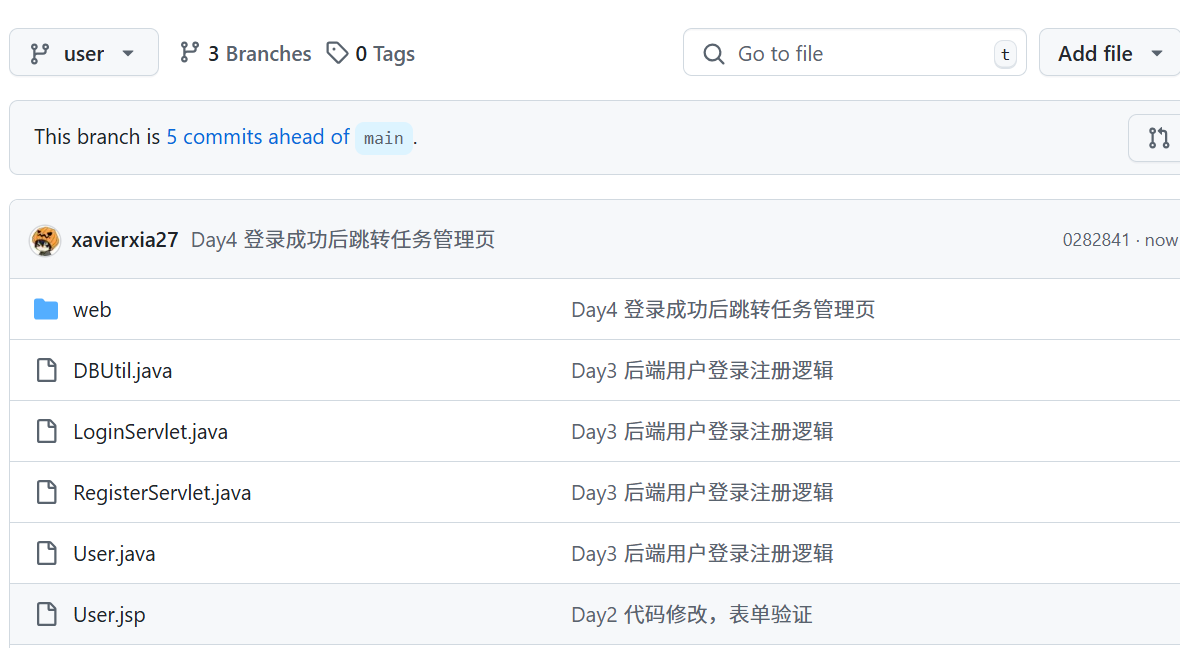Click the User.jsp file icon
Screen dimensions: 1180x648
[46, 615]
